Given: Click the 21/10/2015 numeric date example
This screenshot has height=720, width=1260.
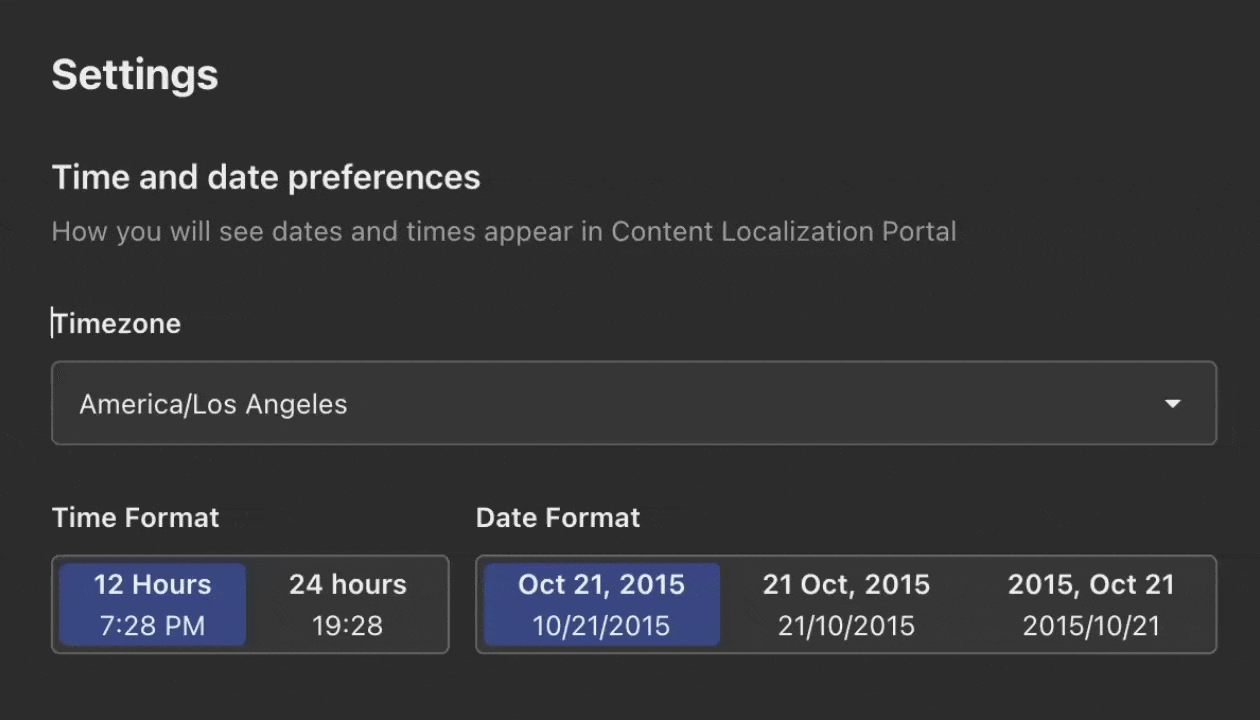Looking at the screenshot, I should click(846, 626).
